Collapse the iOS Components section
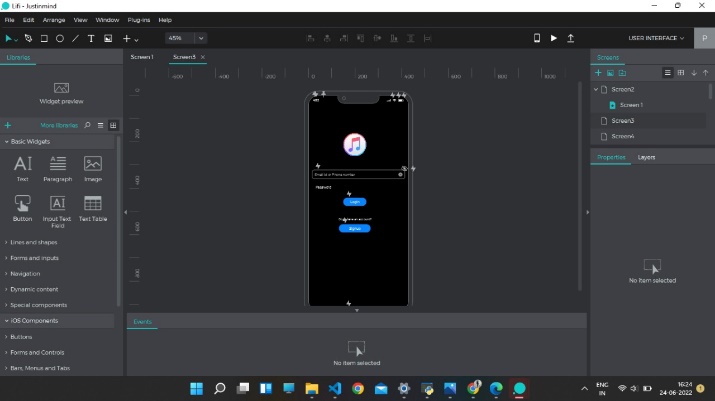The width and height of the screenshot is (715, 401). click(x=6, y=321)
